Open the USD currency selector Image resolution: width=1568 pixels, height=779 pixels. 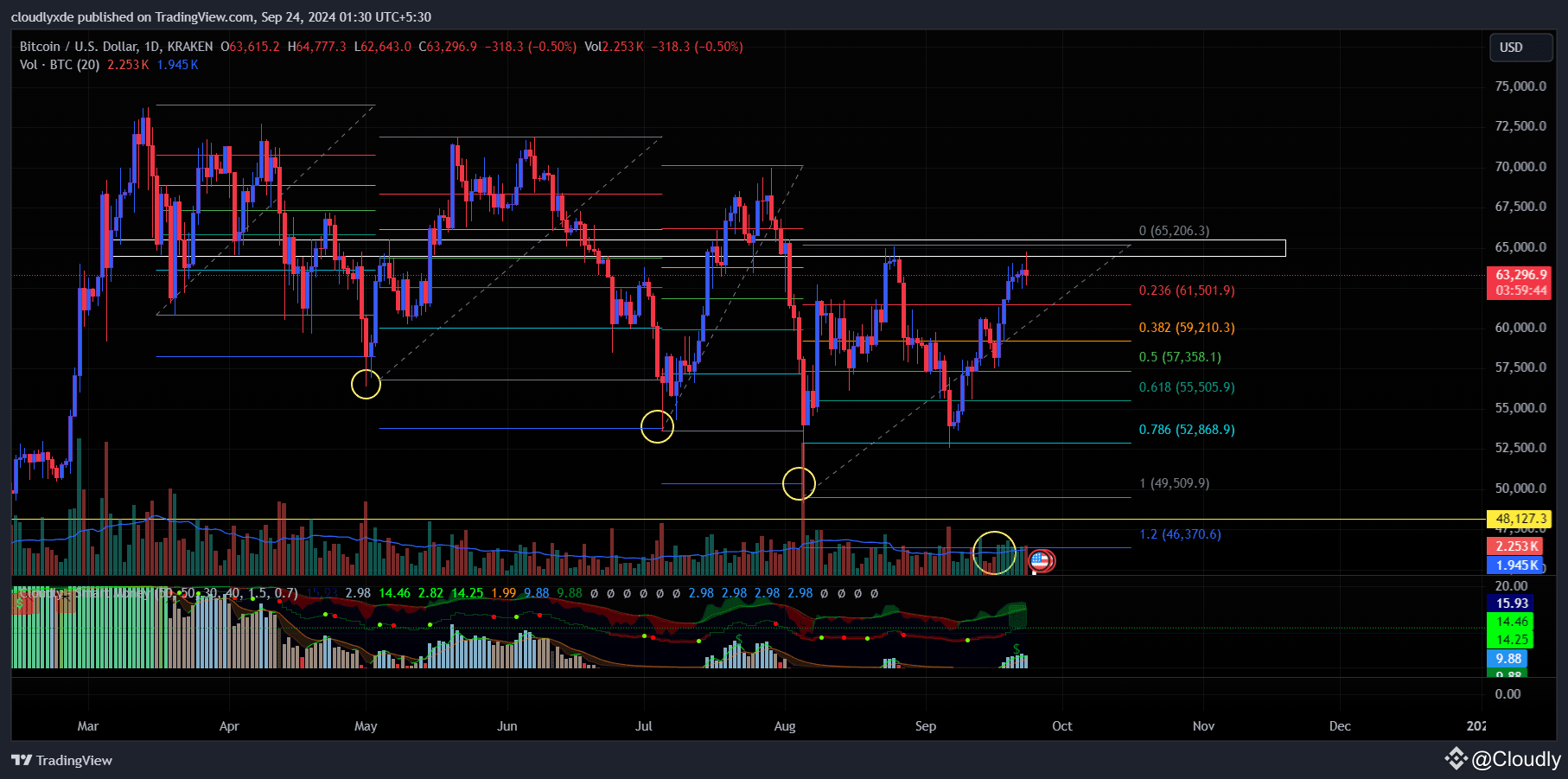point(1520,48)
